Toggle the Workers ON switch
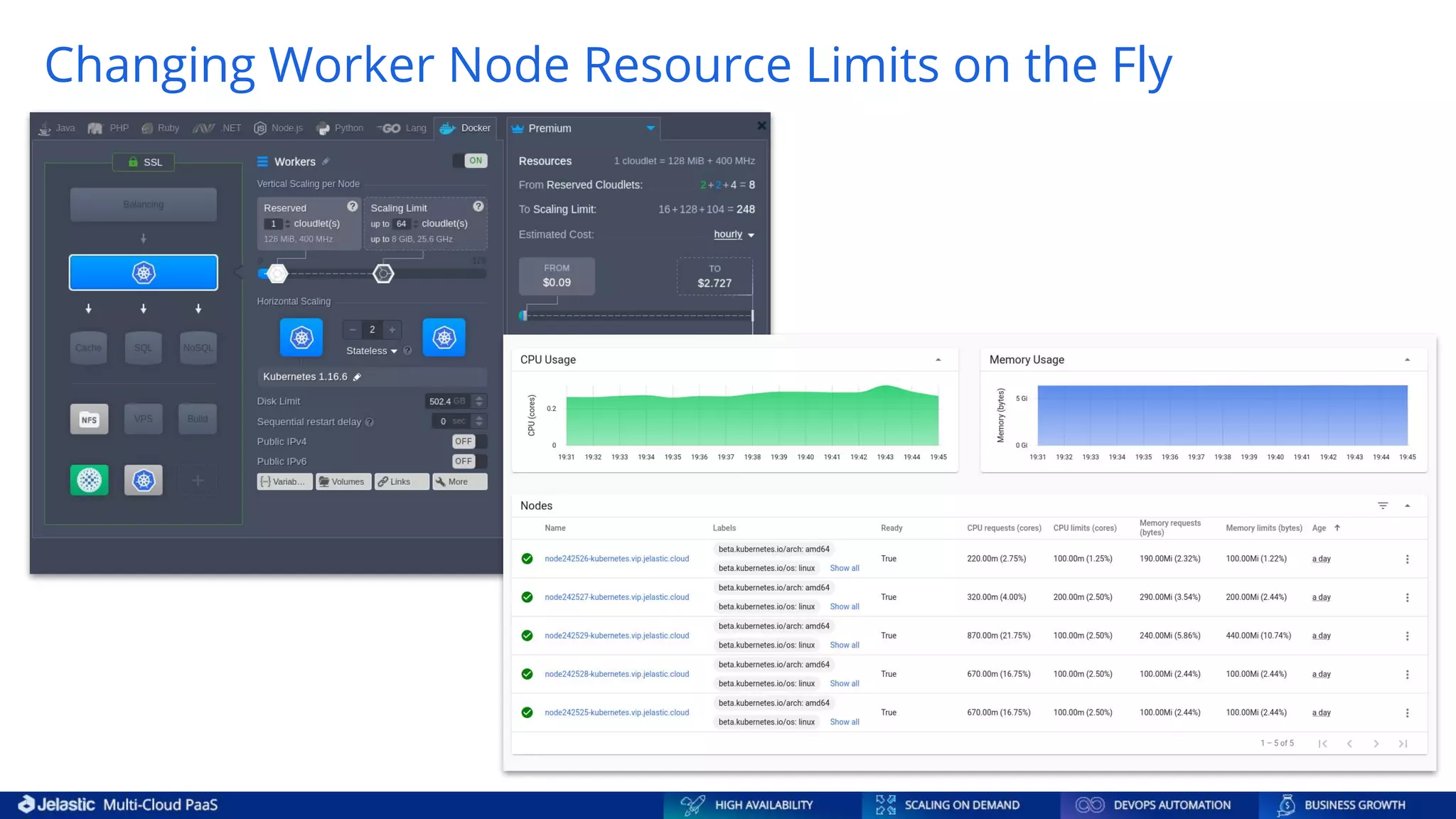1456x819 pixels. [470, 161]
